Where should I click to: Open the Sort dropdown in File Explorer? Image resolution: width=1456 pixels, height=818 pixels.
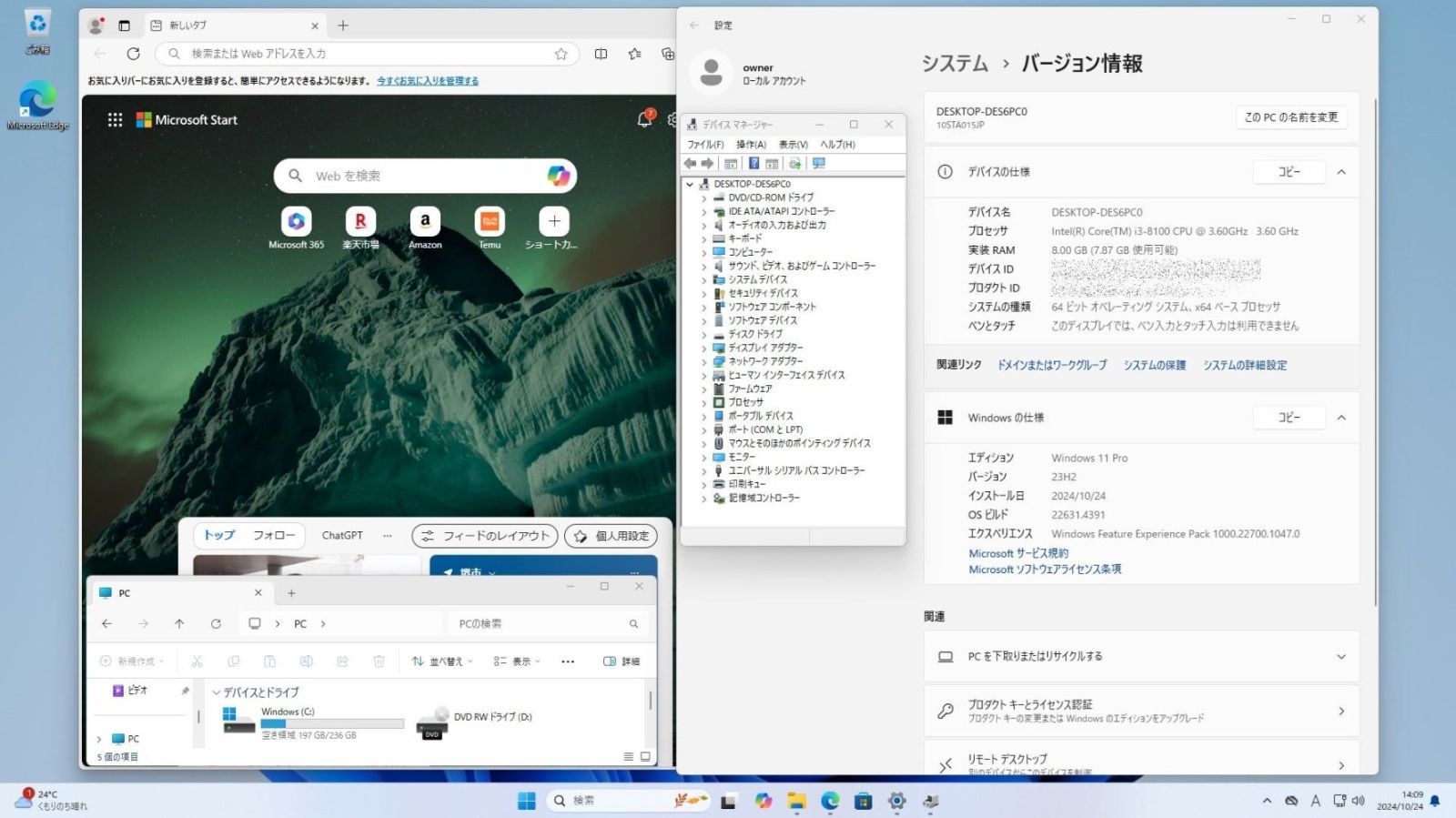pyautogui.click(x=442, y=661)
